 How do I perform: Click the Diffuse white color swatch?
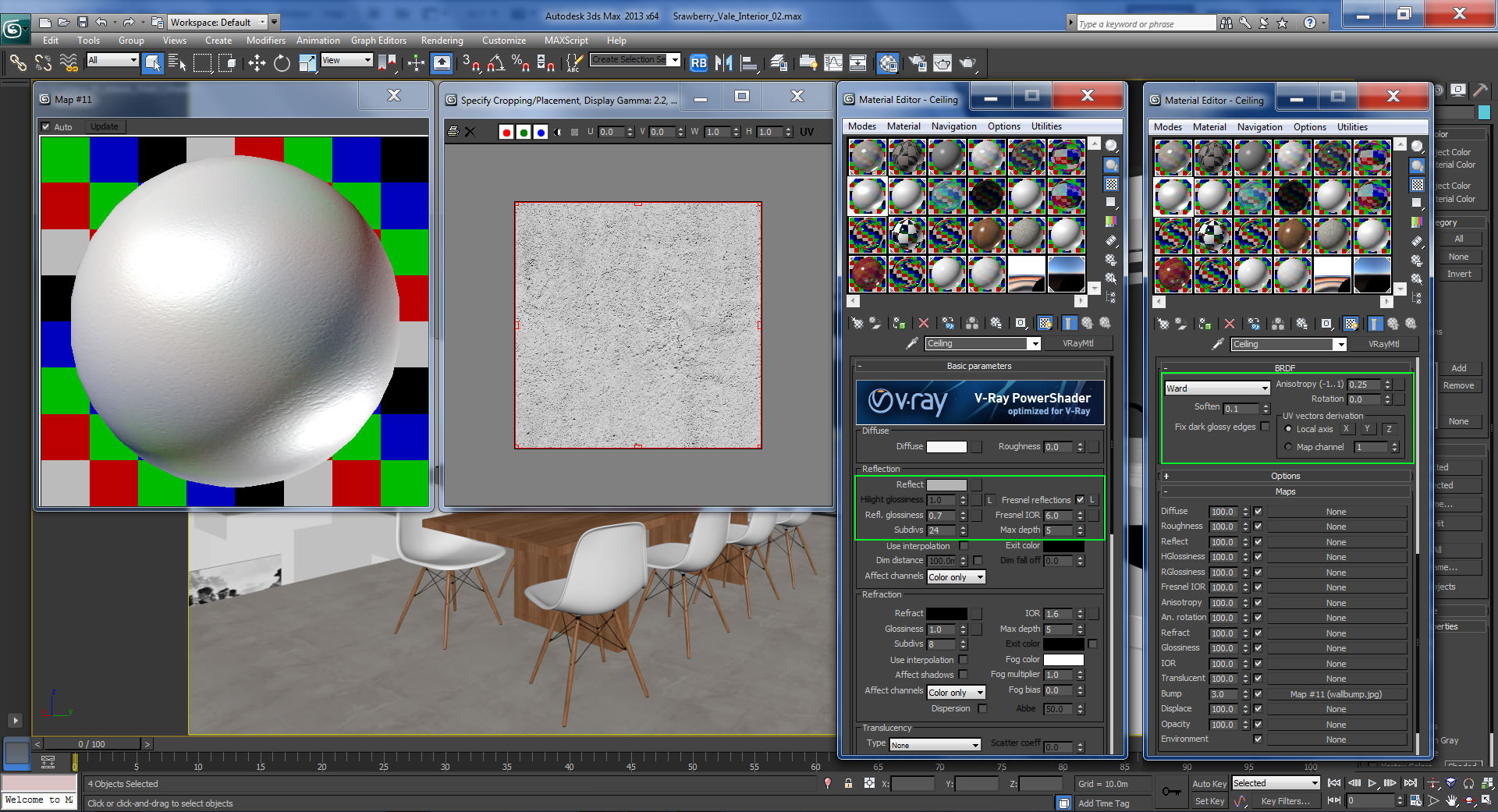click(x=946, y=447)
